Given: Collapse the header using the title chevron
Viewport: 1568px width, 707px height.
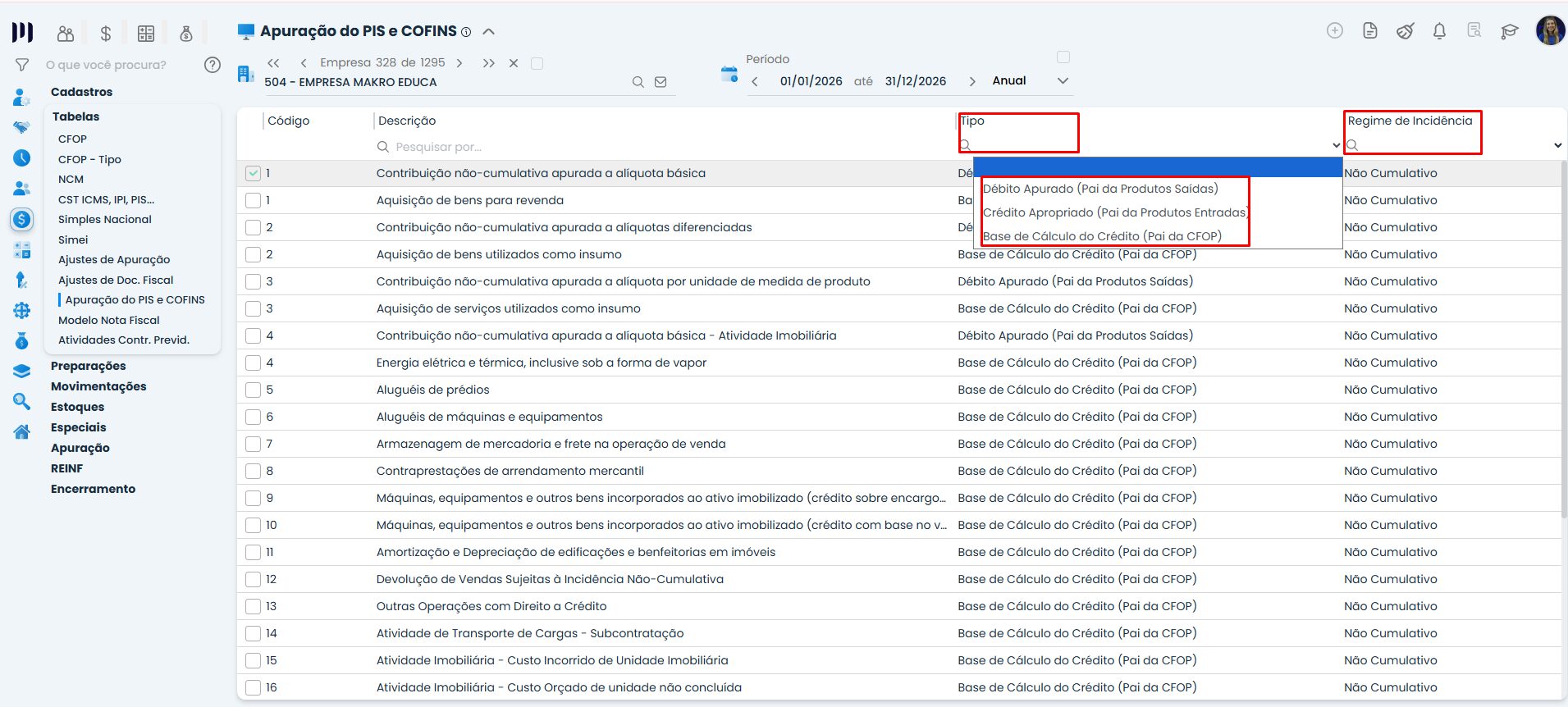Looking at the screenshot, I should pyautogui.click(x=489, y=32).
